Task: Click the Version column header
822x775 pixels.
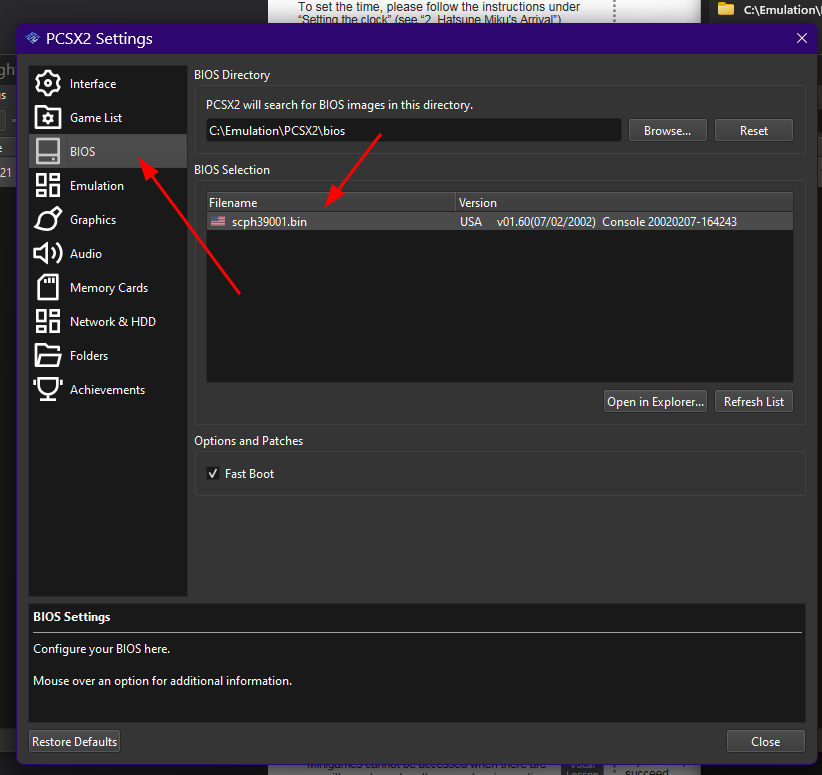Action: click(x=624, y=202)
